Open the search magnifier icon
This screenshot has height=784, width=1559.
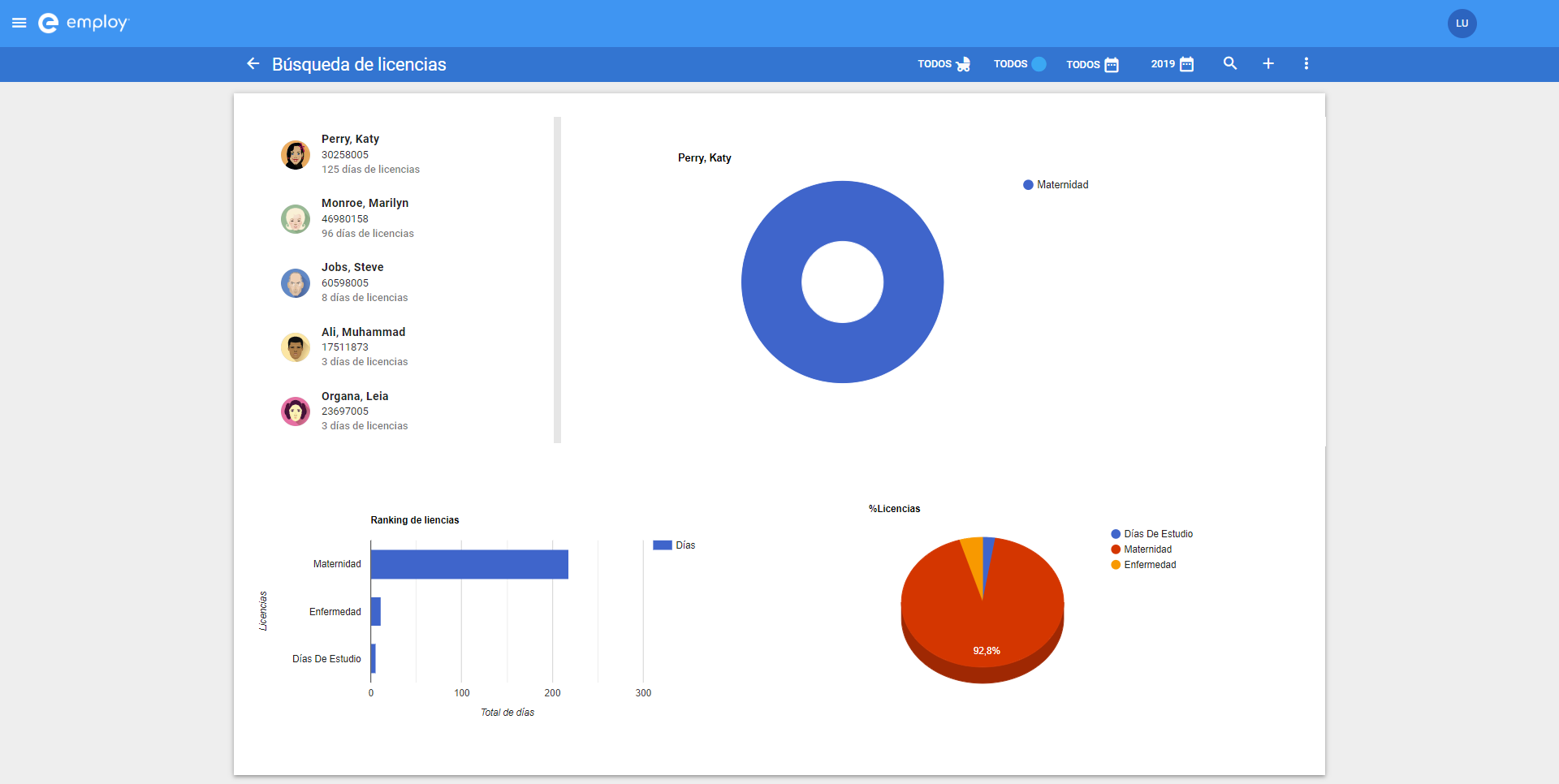(x=1230, y=63)
